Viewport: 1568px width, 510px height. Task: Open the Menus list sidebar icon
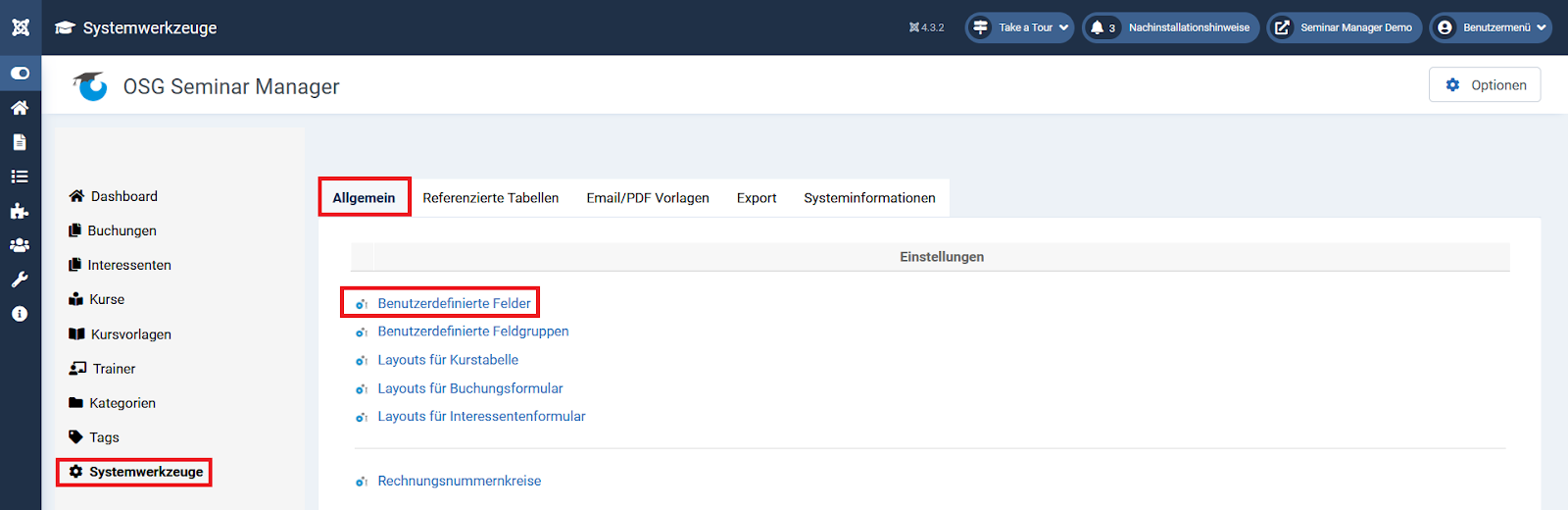click(20, 177)
